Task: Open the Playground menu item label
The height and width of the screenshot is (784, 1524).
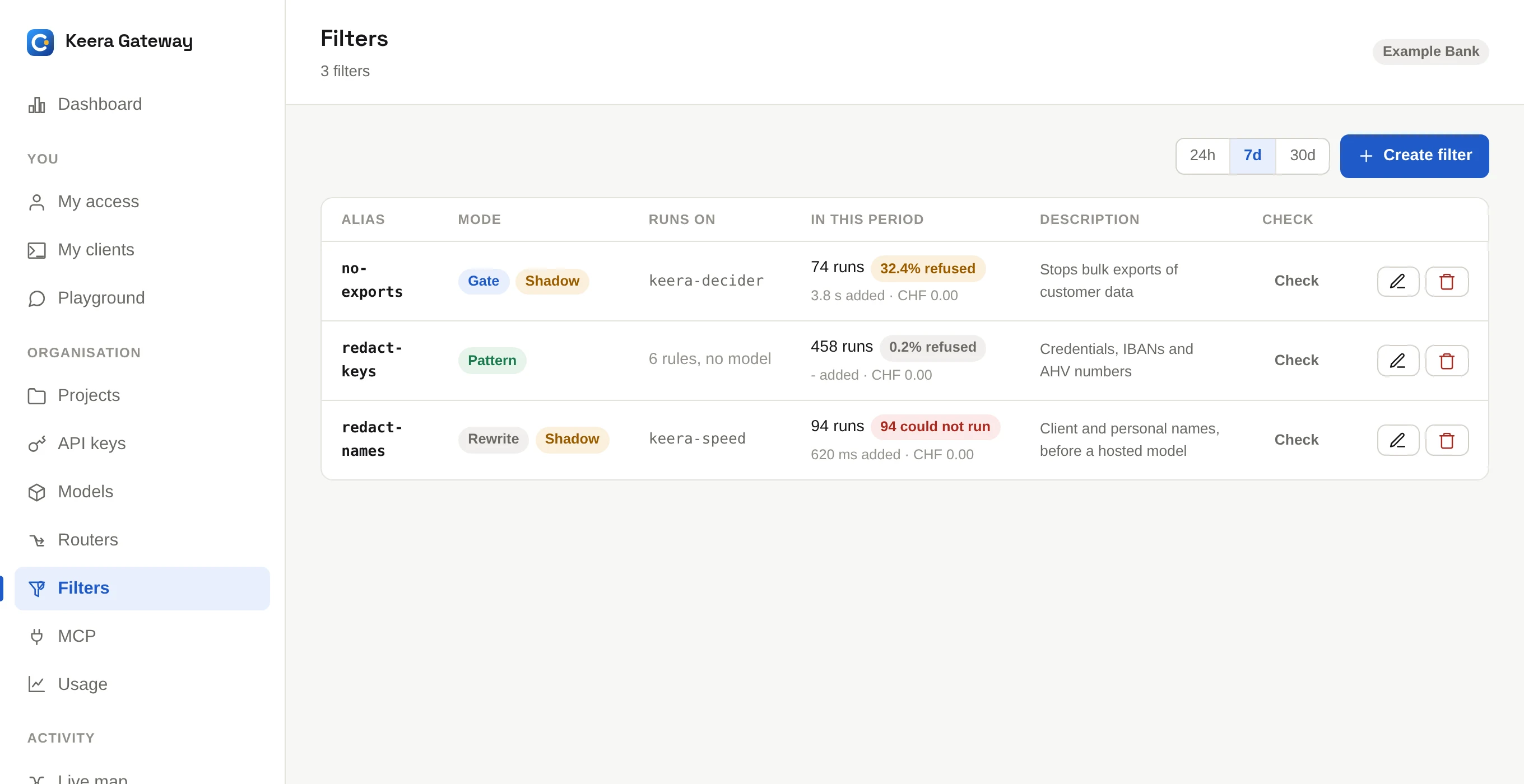Action: point(101,298)
